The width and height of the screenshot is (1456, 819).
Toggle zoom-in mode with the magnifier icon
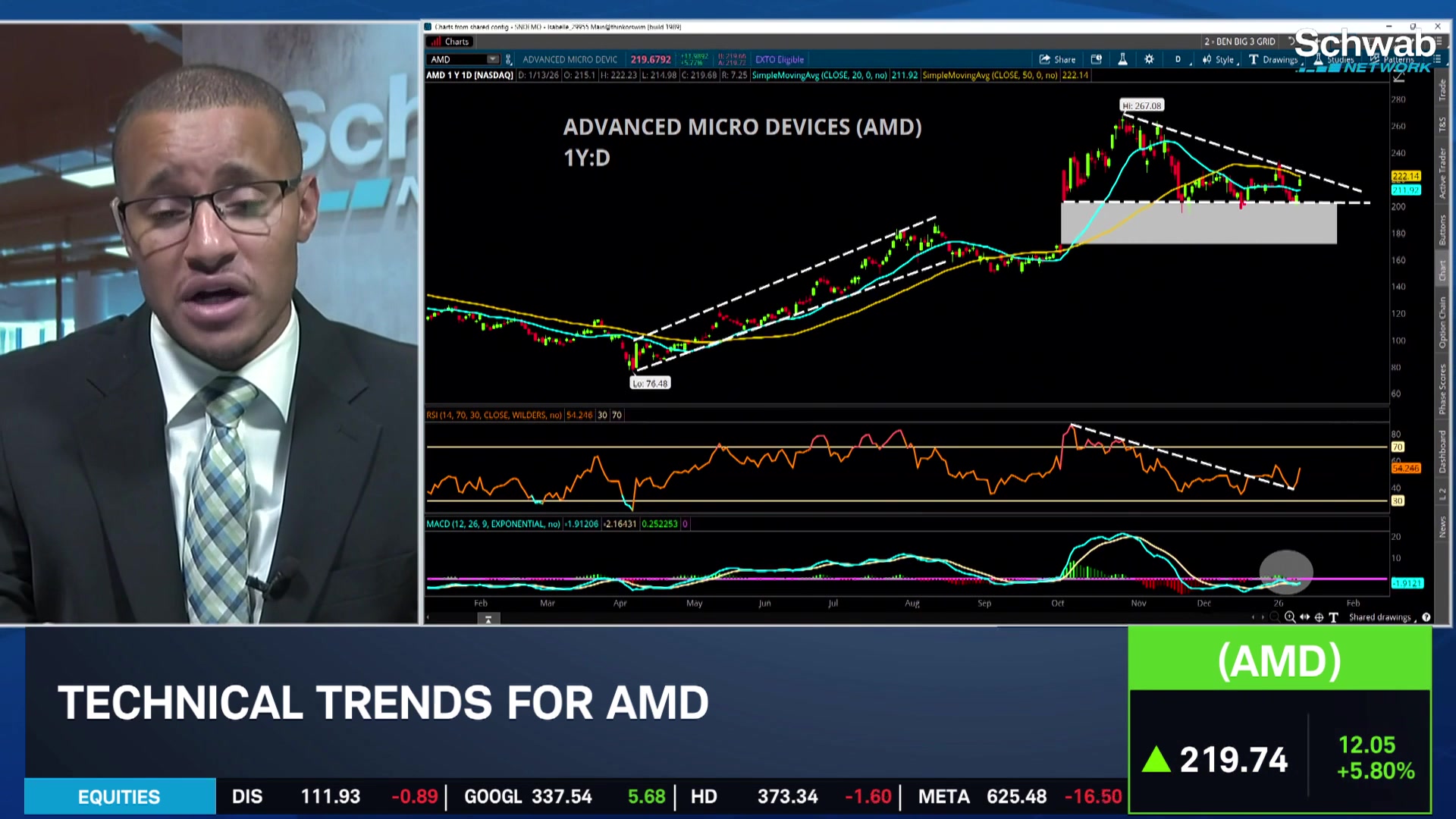[x=1289, y=617]
